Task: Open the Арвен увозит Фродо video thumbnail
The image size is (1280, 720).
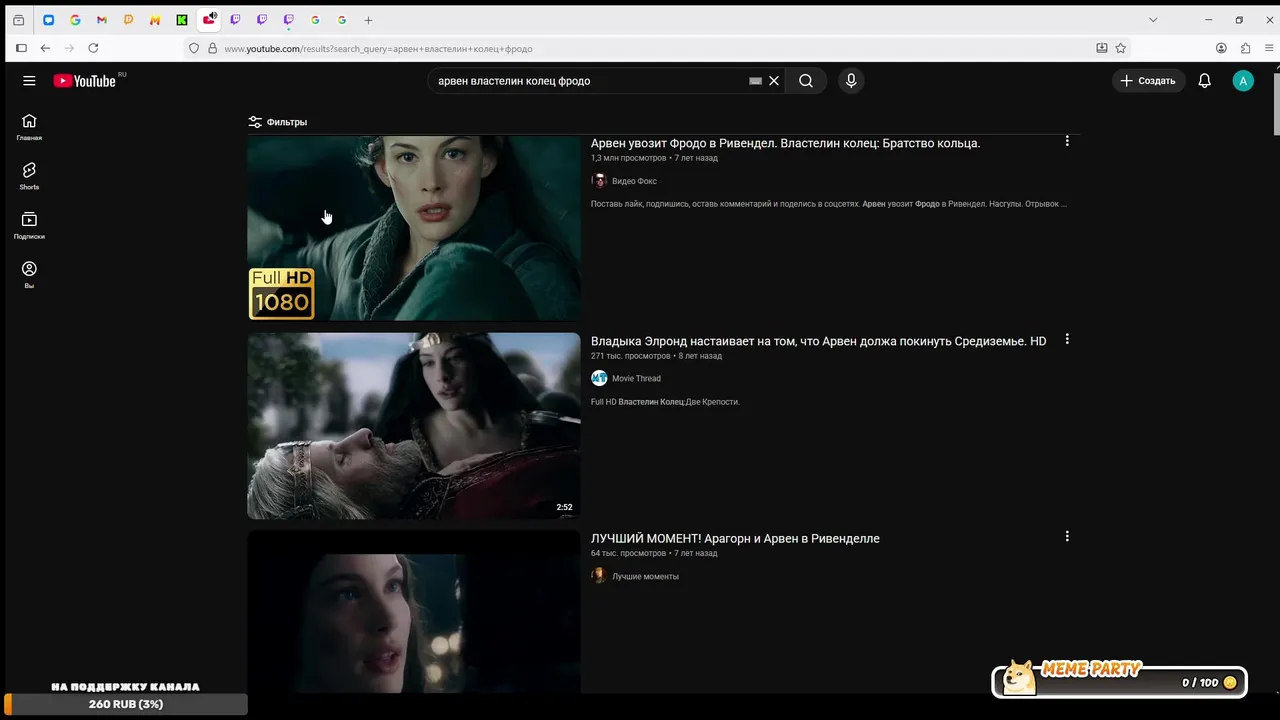Action: [414, 228]
